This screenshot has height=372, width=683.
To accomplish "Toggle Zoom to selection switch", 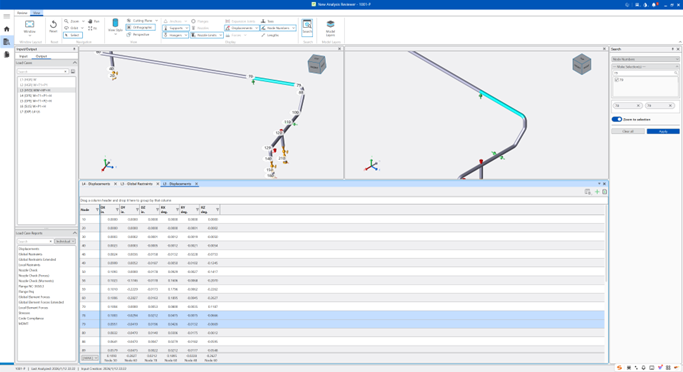I will pyautogui.click(x=617, y=119).
